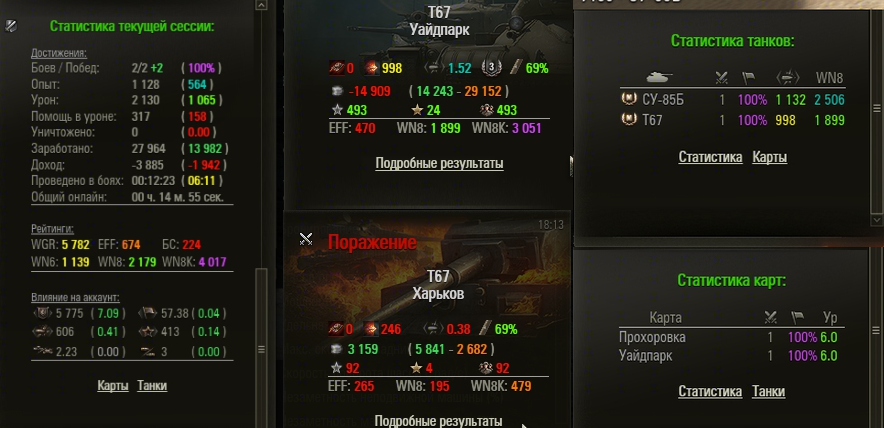Click the scroll up arrow above session panel
The image size is (884, 428).
click(x=260, y=5)
